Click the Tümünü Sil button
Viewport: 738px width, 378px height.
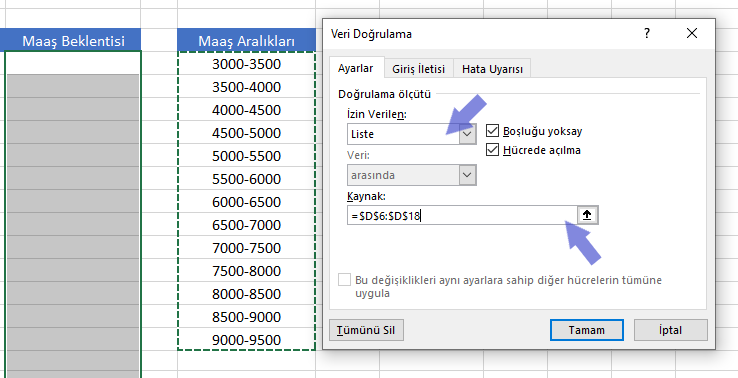tap(366, 330)
